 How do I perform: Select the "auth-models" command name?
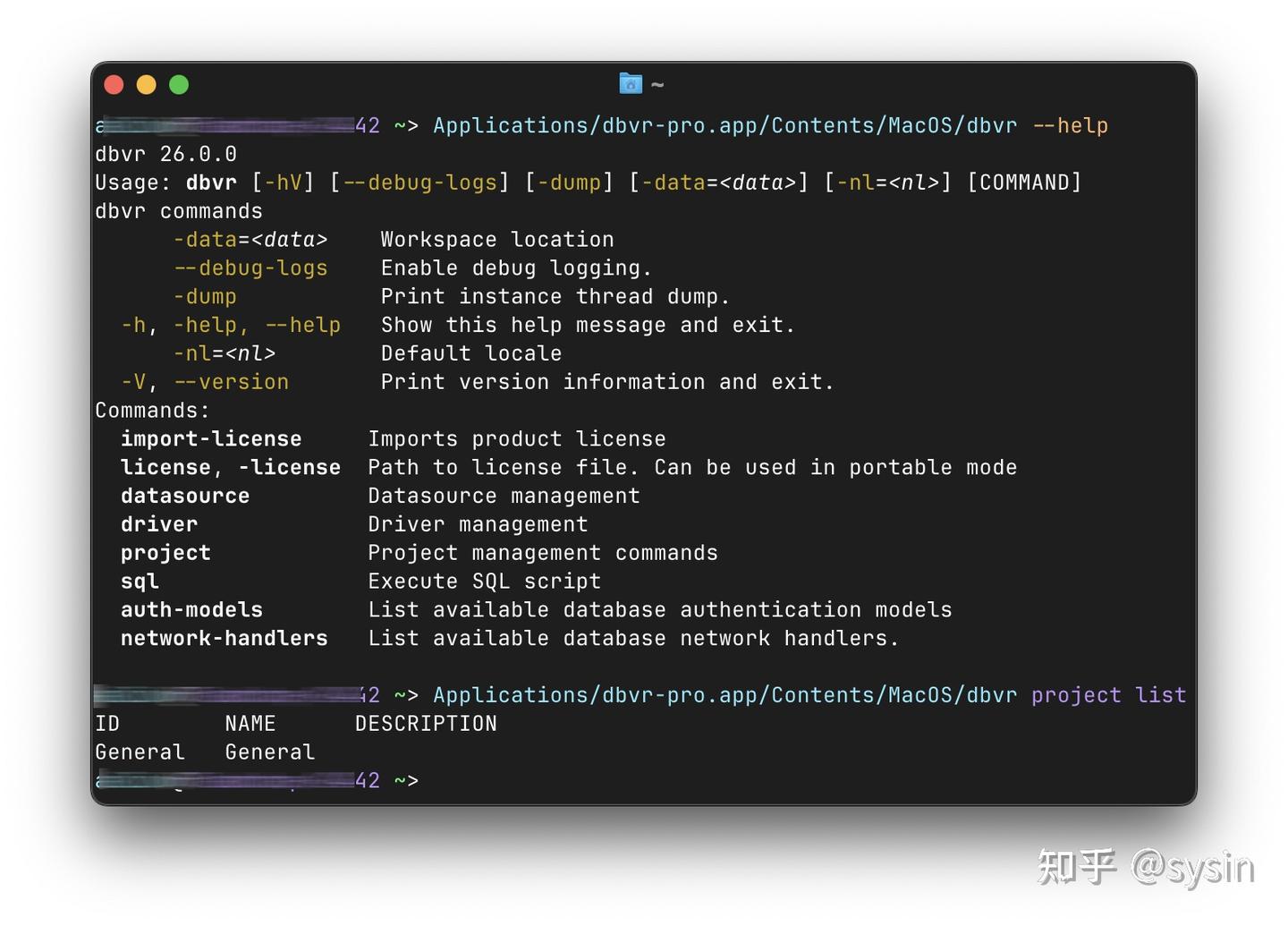[x=191, y=610]
